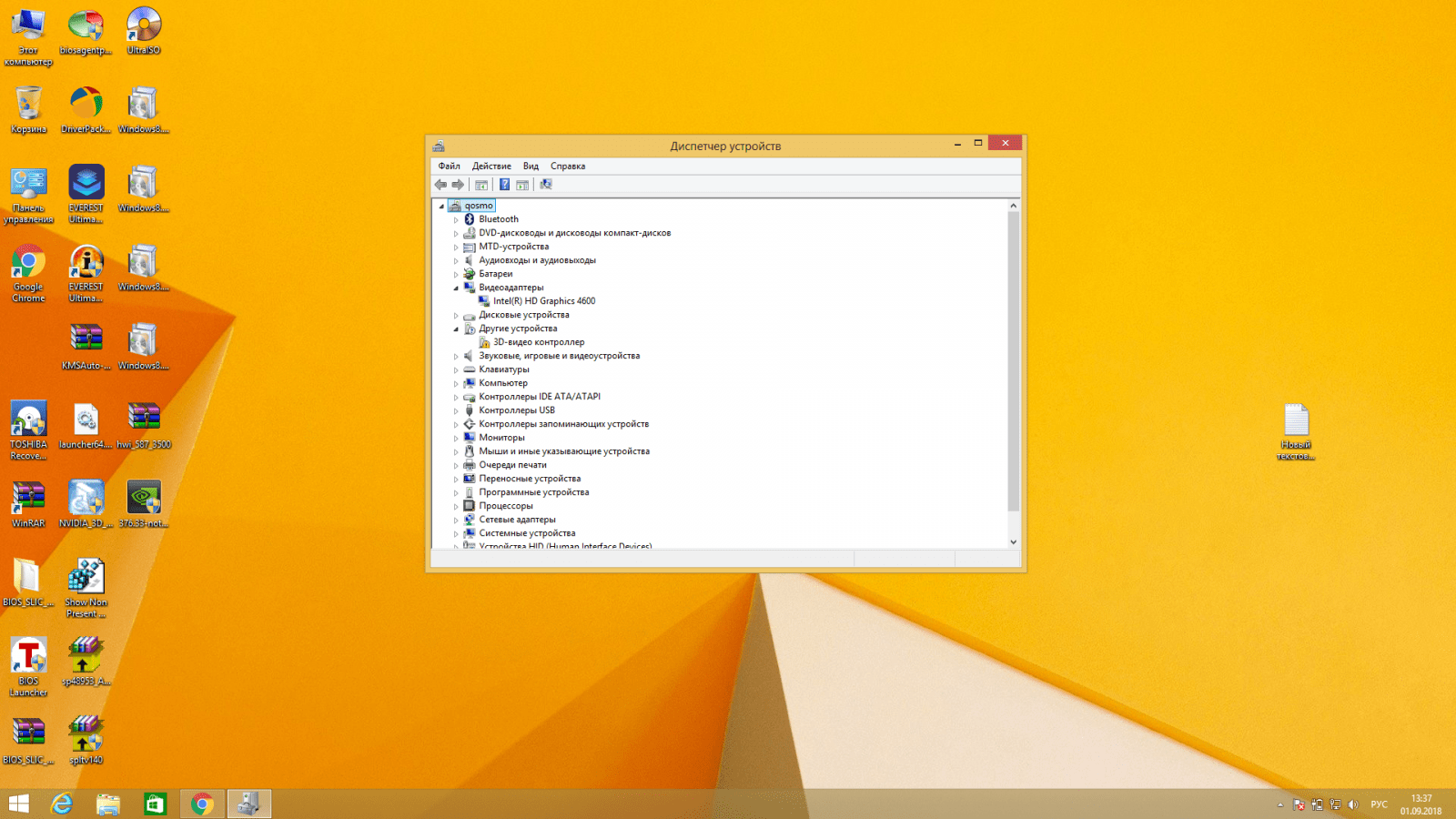Click the Windows Start button
The width and height of the screenshot is (1456, 819).
18,804
